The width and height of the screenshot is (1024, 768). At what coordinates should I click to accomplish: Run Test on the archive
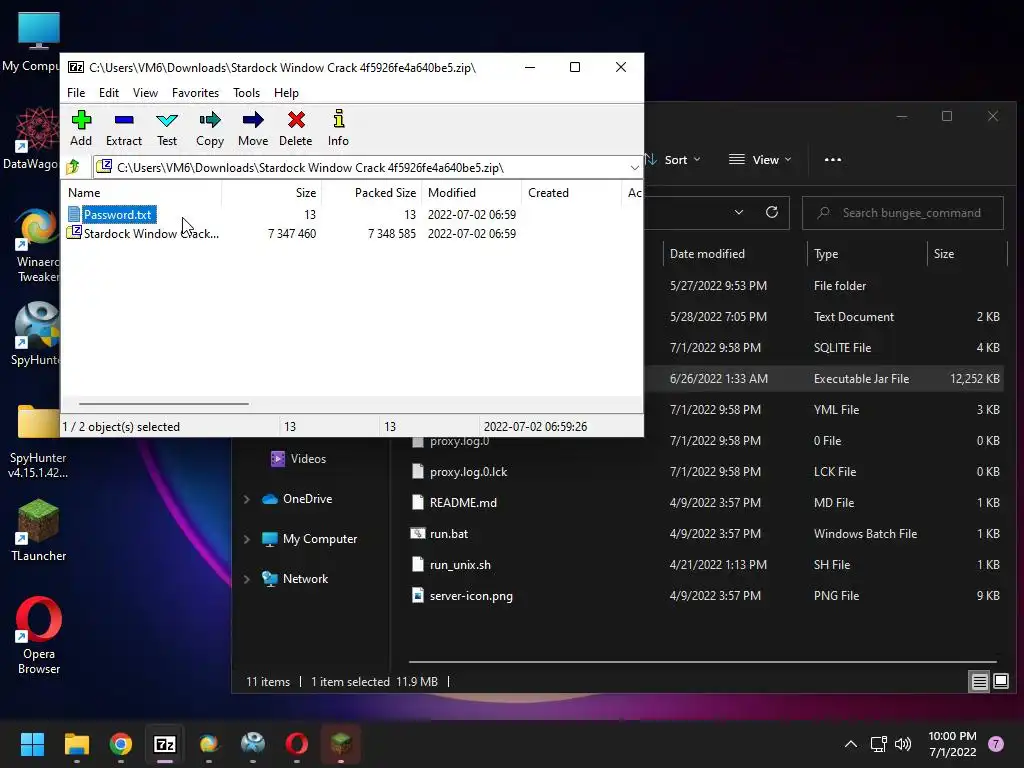pos(167,128)
